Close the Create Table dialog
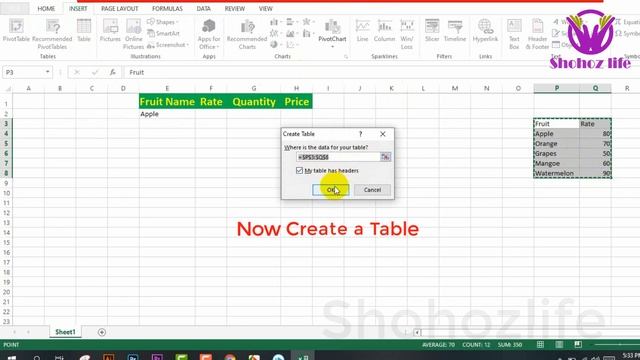The height and width of the screenshot is (360, 640). (x=382, y=134)
